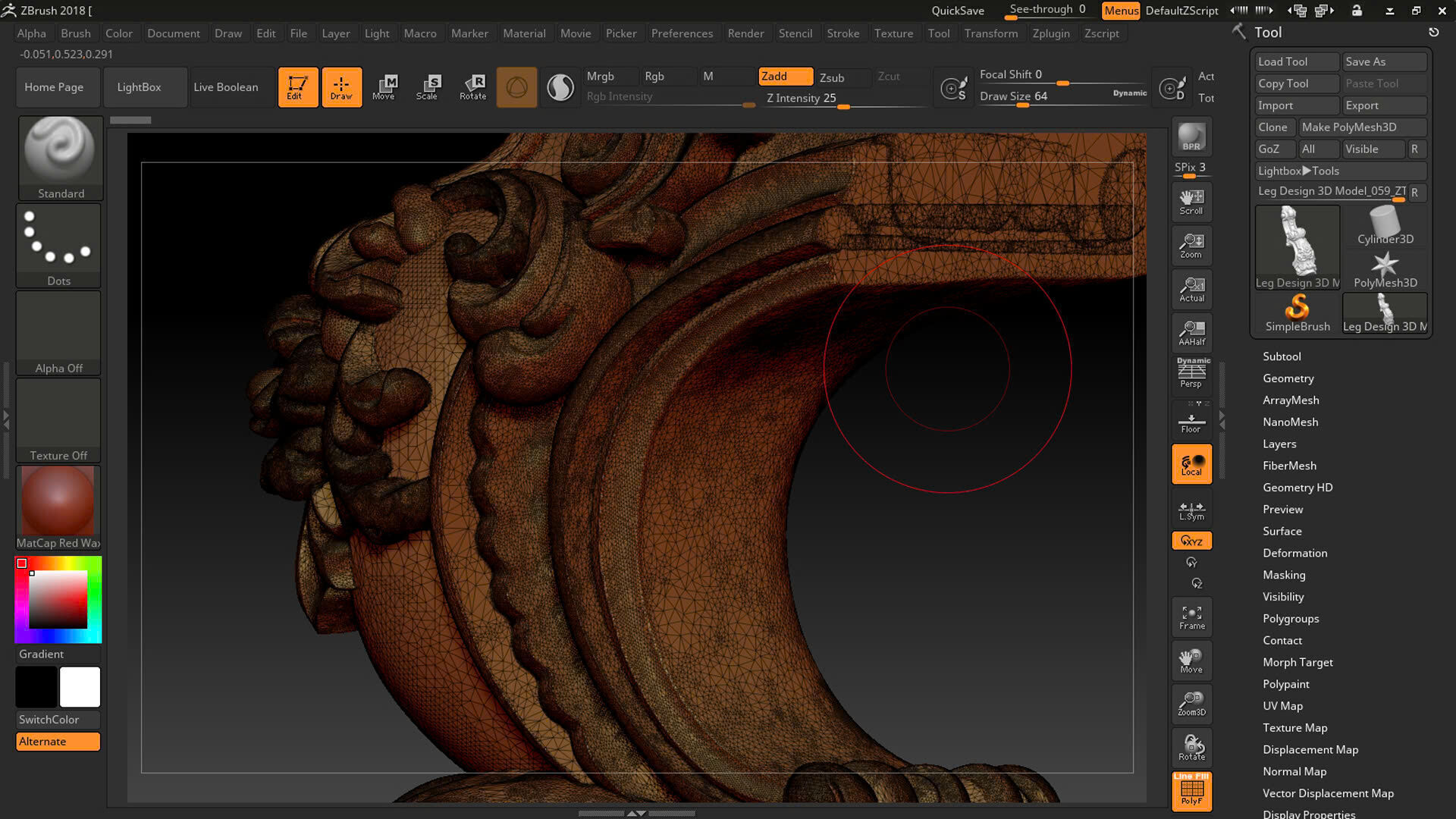The width and height of the screenshot is (1456, 819).
Task: Select the Scale transform tool
Action: [427, 87]
